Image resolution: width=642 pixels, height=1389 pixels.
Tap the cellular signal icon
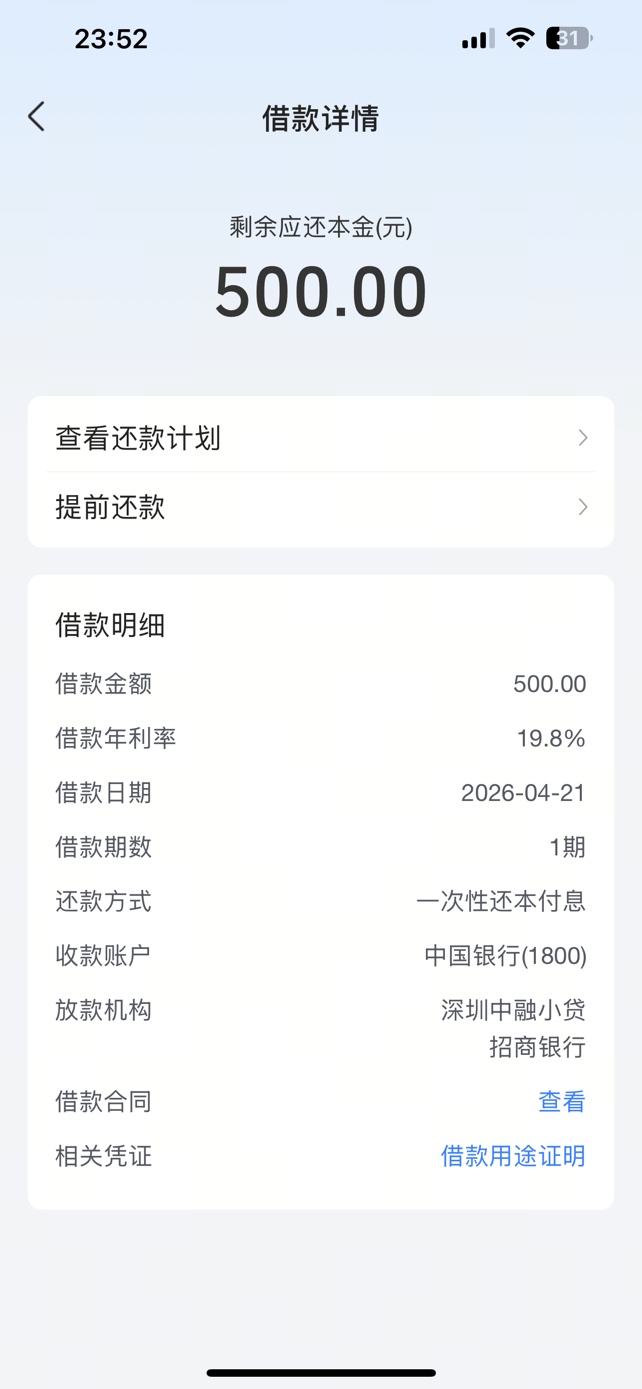pos(478,39)
